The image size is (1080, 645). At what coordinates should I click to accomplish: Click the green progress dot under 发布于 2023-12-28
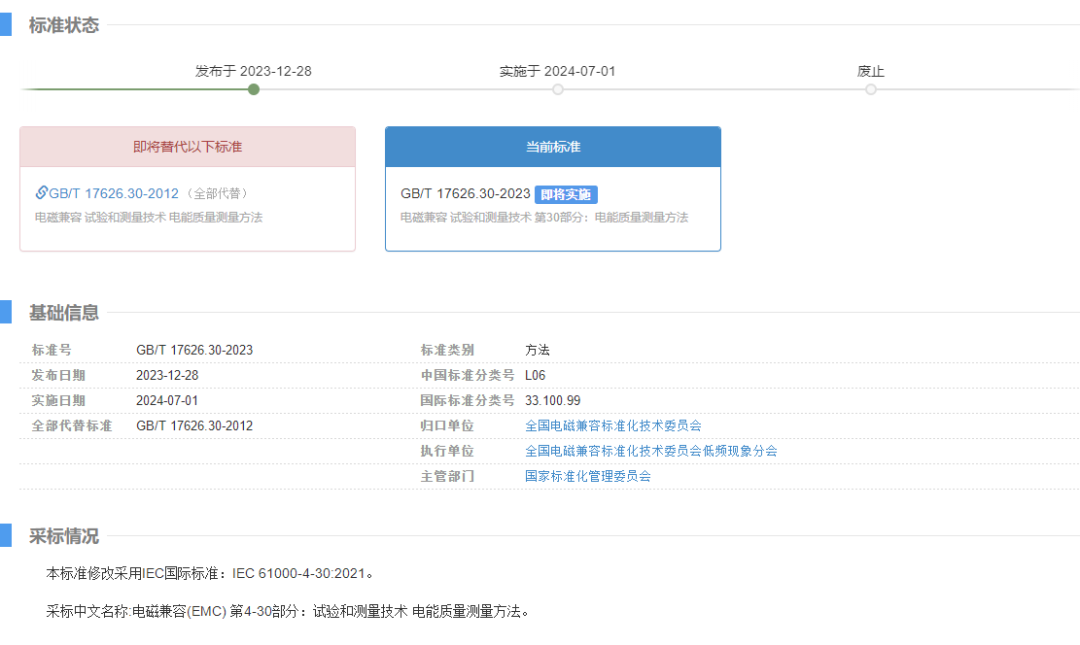pyautogui.click(x=253, y=88)
